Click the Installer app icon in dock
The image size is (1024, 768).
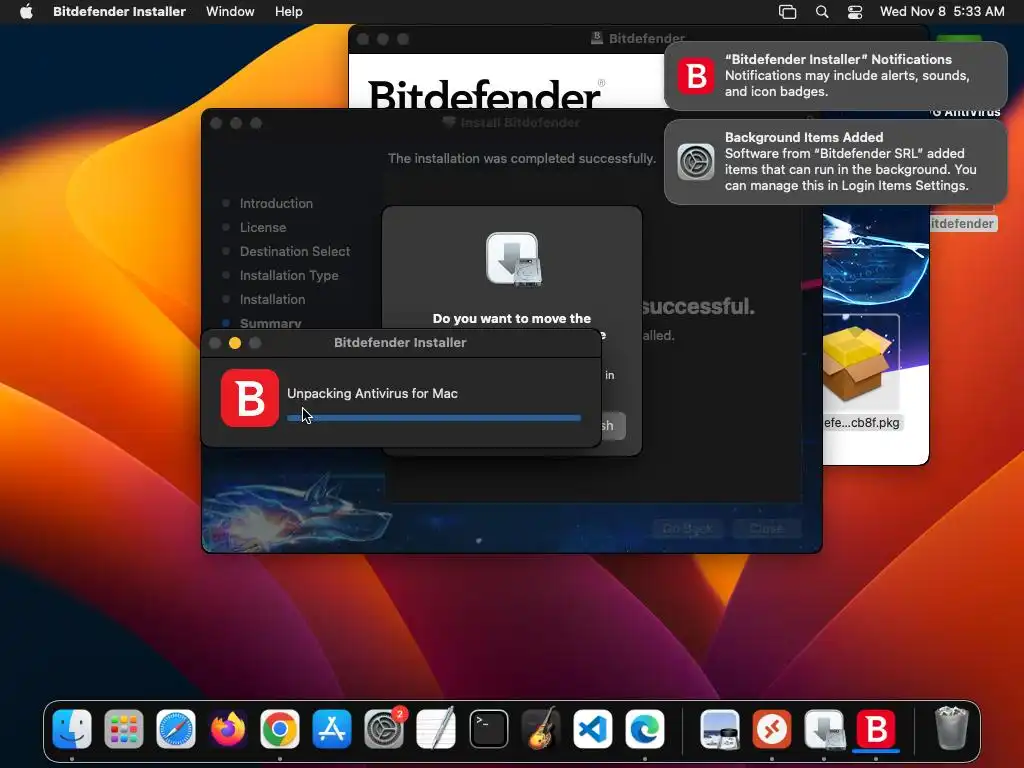pos(824,729)
